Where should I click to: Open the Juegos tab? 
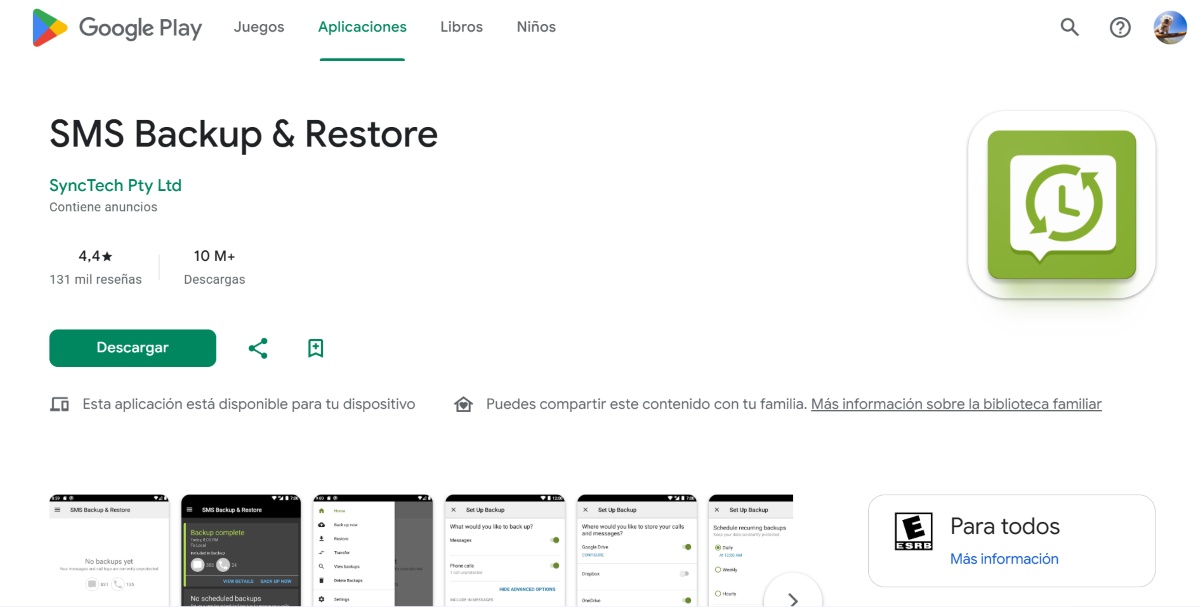[259, 27]
